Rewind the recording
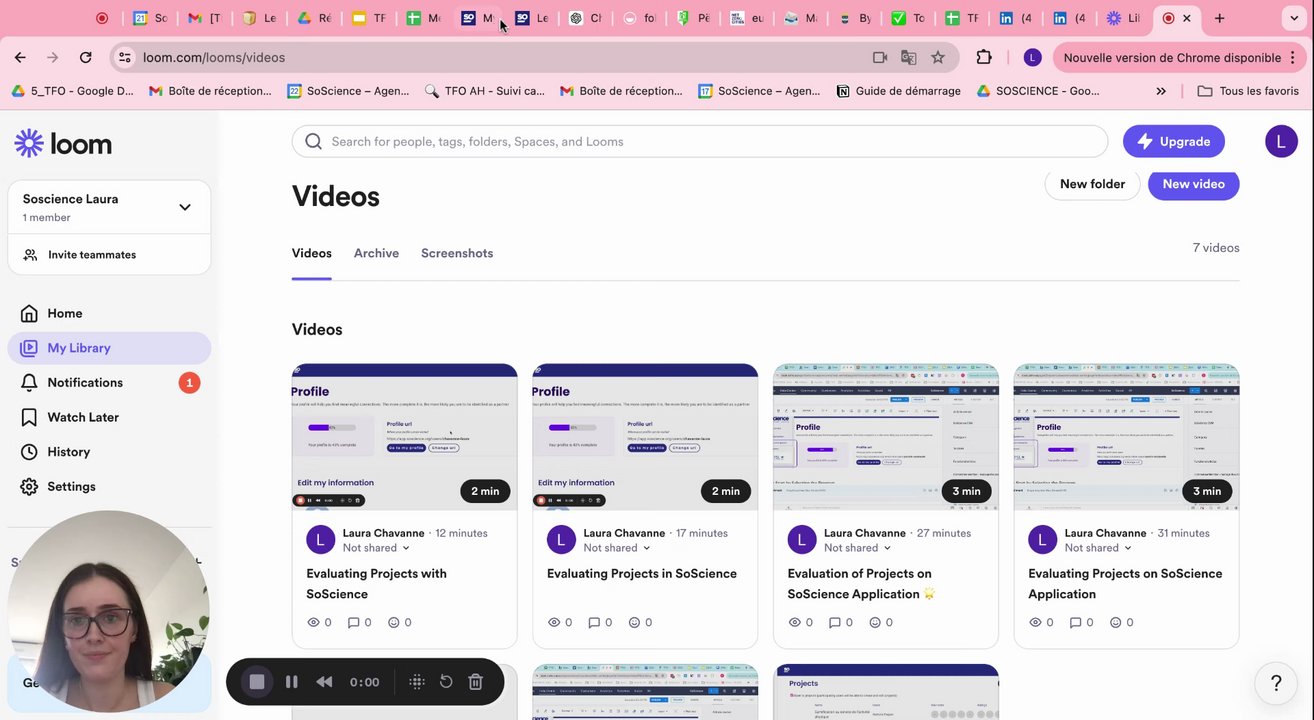 coord(324,682)
